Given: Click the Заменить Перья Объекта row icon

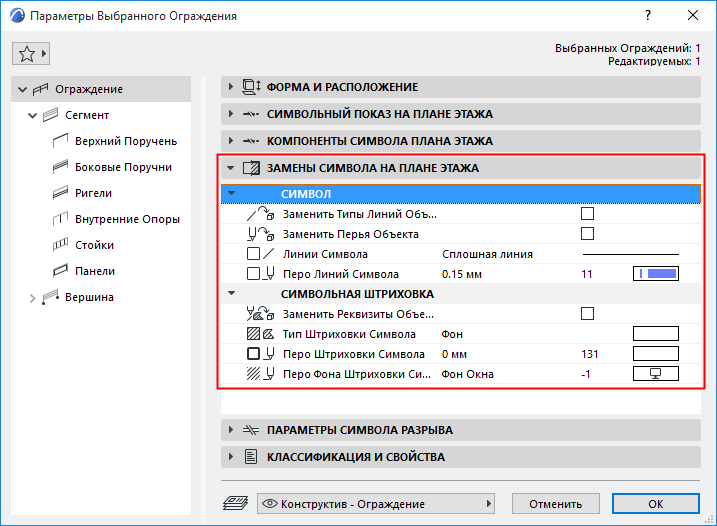Looking at the screenshot, I should [x=260, y=234].
